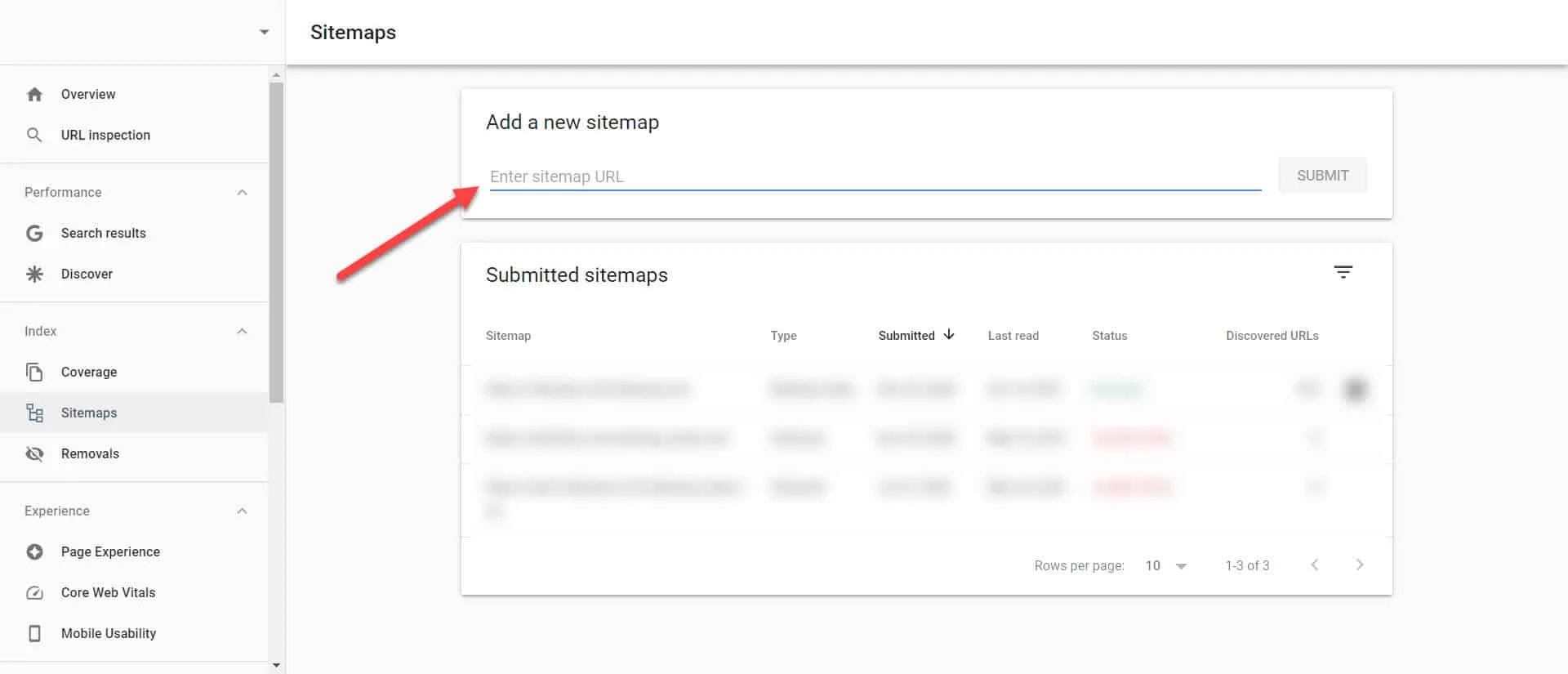Select Sitemaps in sidebar
Screen dimensions: 1568x674
(134, 413)
